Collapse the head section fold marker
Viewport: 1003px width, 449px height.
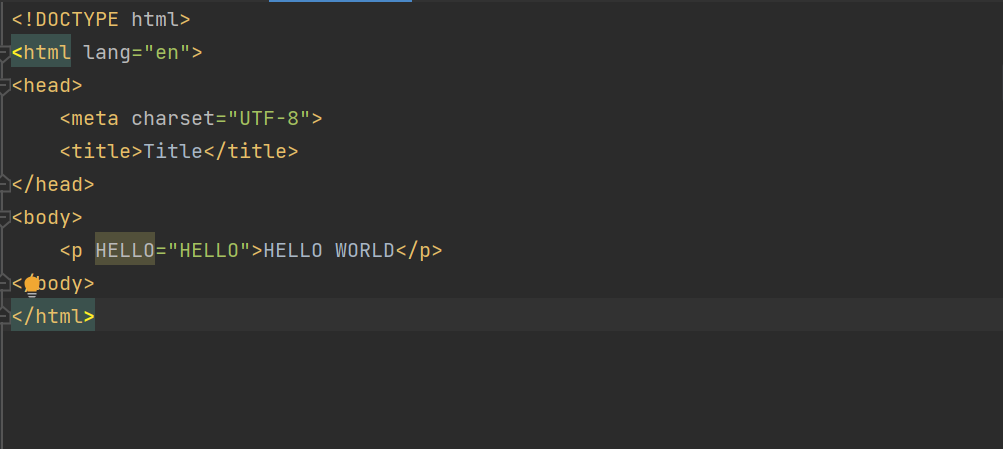pos(5,86)
